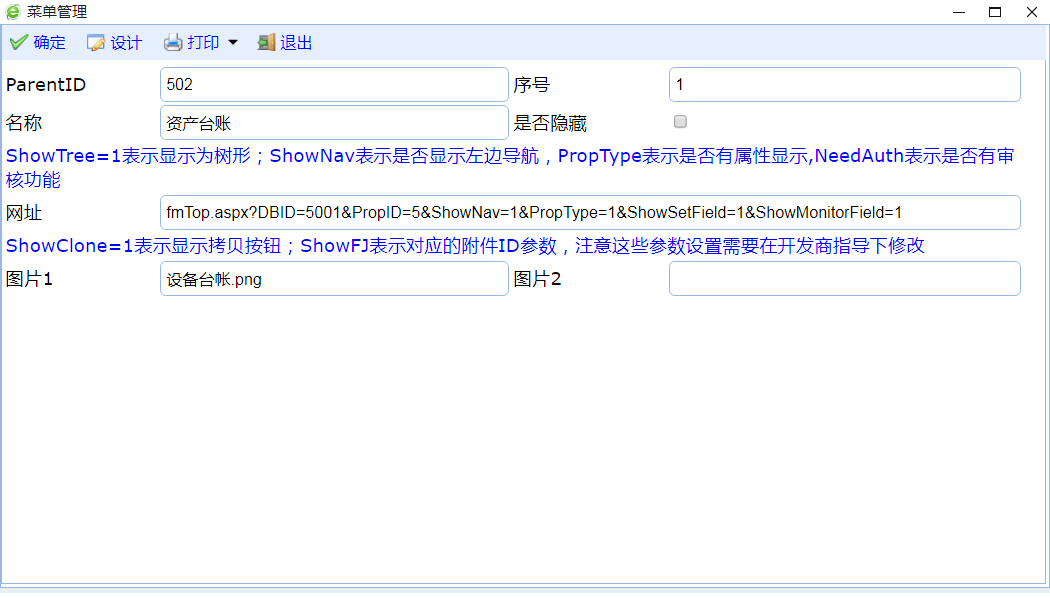The width and height of the screenshot is (1050, 598).
Task: Click the 退出 exit door icon
Action: click(266, 42)
